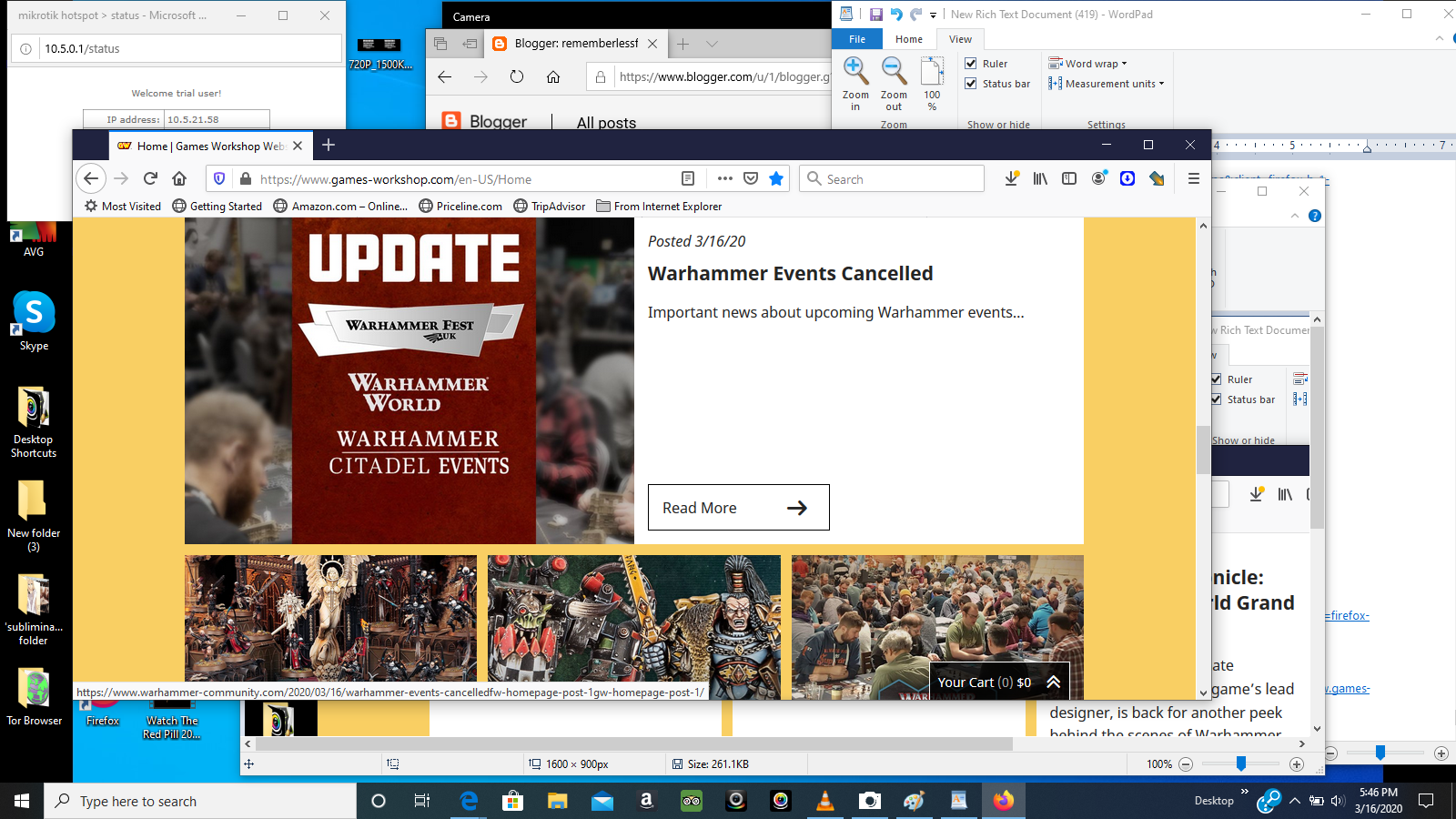
Task: Switch to the WordPad Home tab
Action: point(909,39)
